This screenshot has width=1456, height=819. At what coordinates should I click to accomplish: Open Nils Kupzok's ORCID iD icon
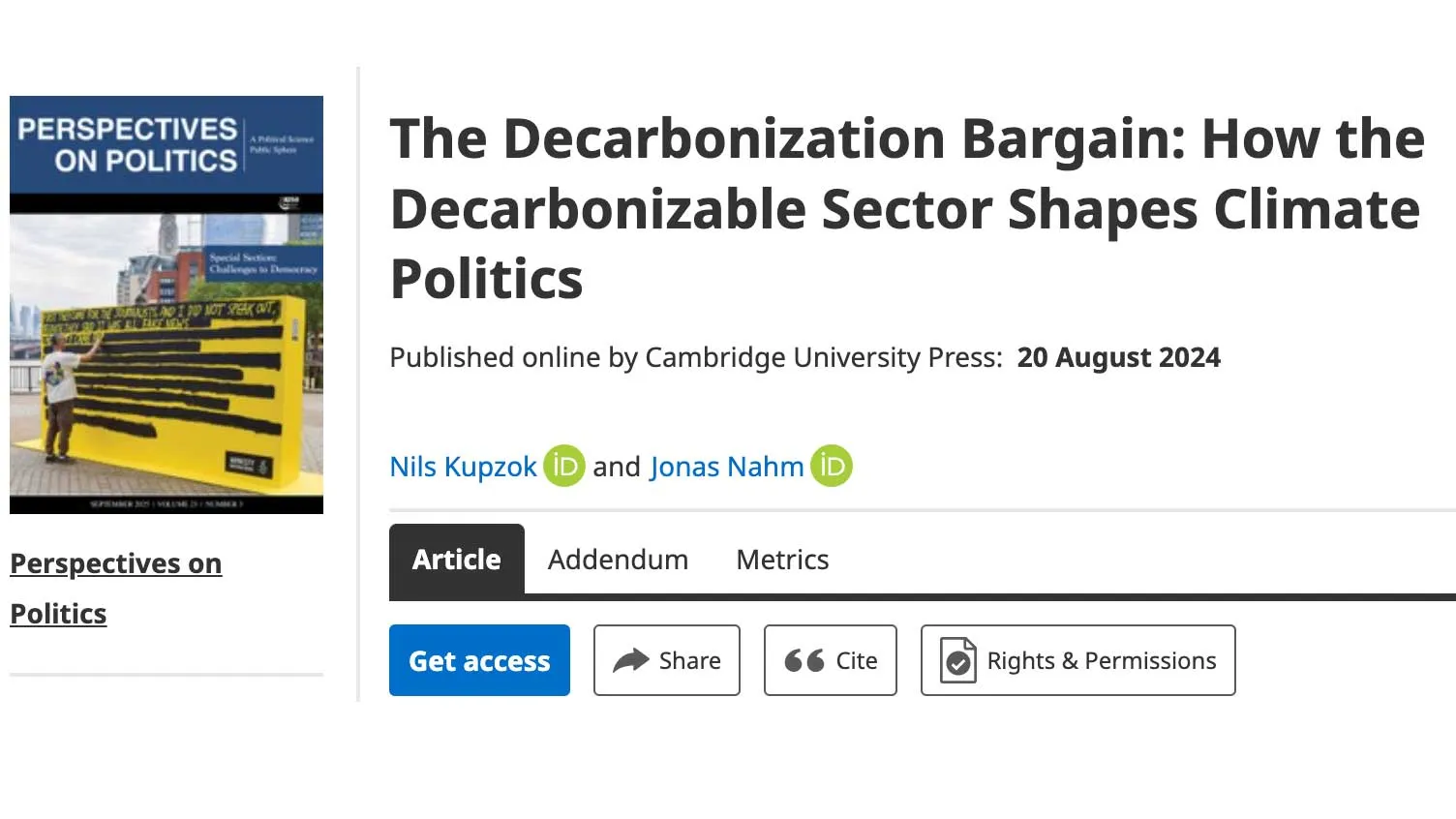(x=563, y=466)
